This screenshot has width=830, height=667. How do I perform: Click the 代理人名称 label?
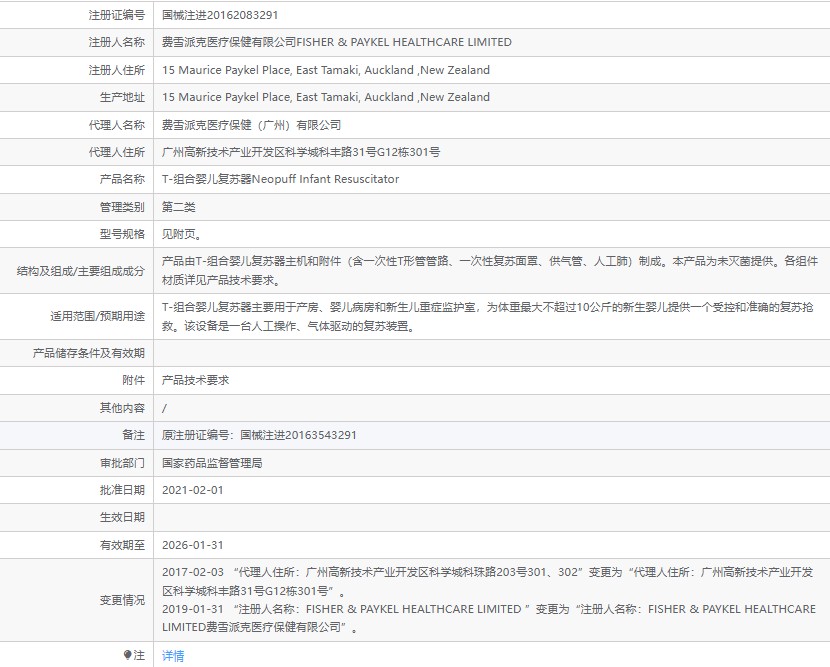116,125
